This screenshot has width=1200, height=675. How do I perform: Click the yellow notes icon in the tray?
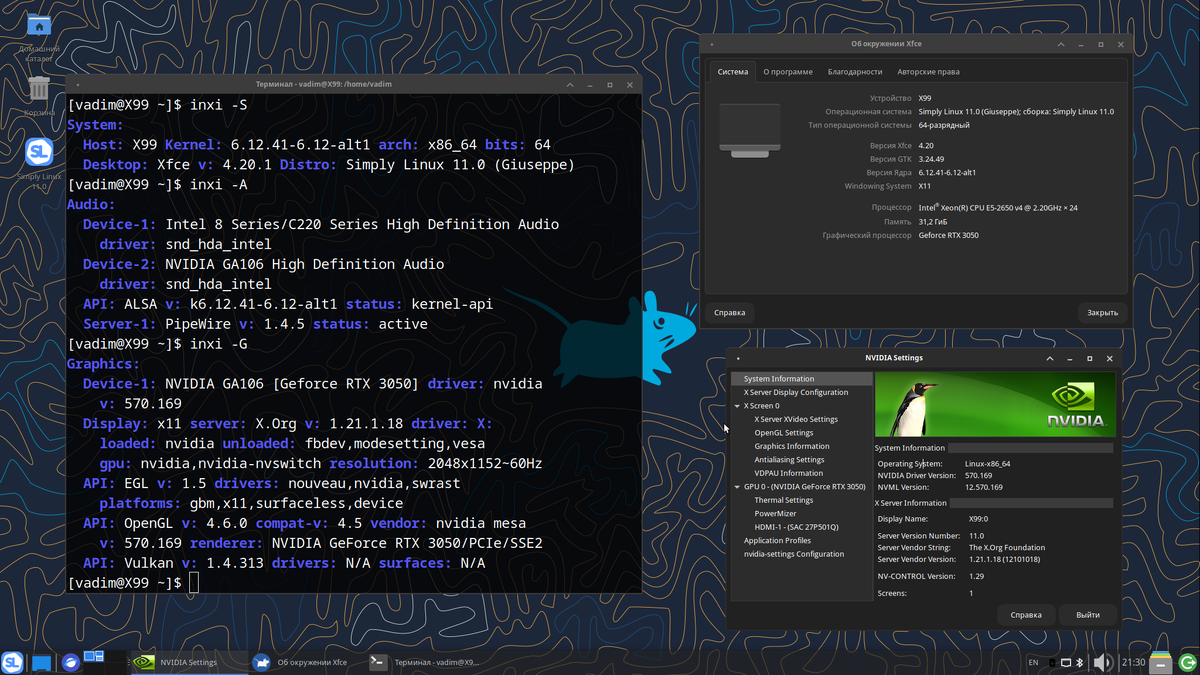tap(1160, 662)
